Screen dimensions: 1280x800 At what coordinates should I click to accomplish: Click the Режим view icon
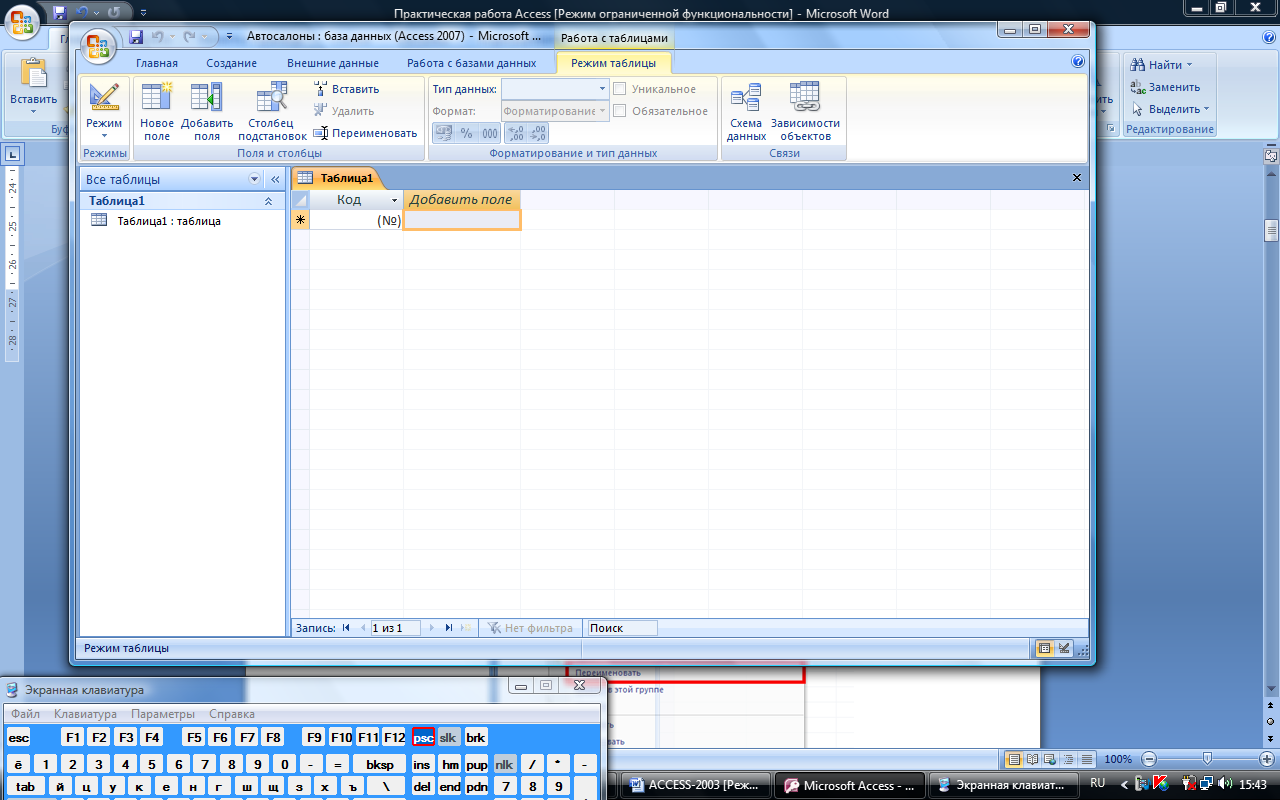[x=104, y=97]
